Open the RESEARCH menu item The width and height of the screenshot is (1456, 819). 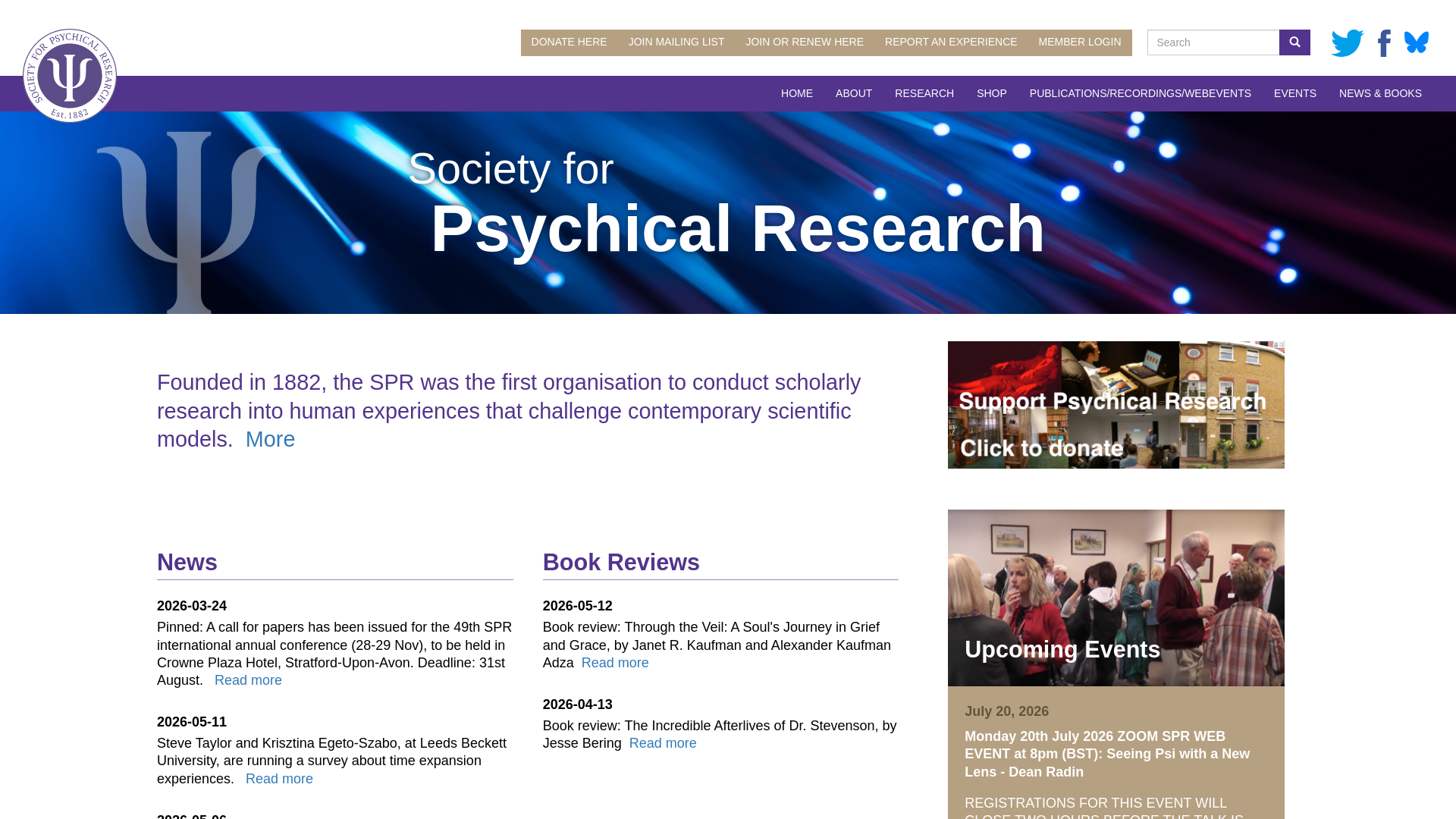(x=924, y=93)
